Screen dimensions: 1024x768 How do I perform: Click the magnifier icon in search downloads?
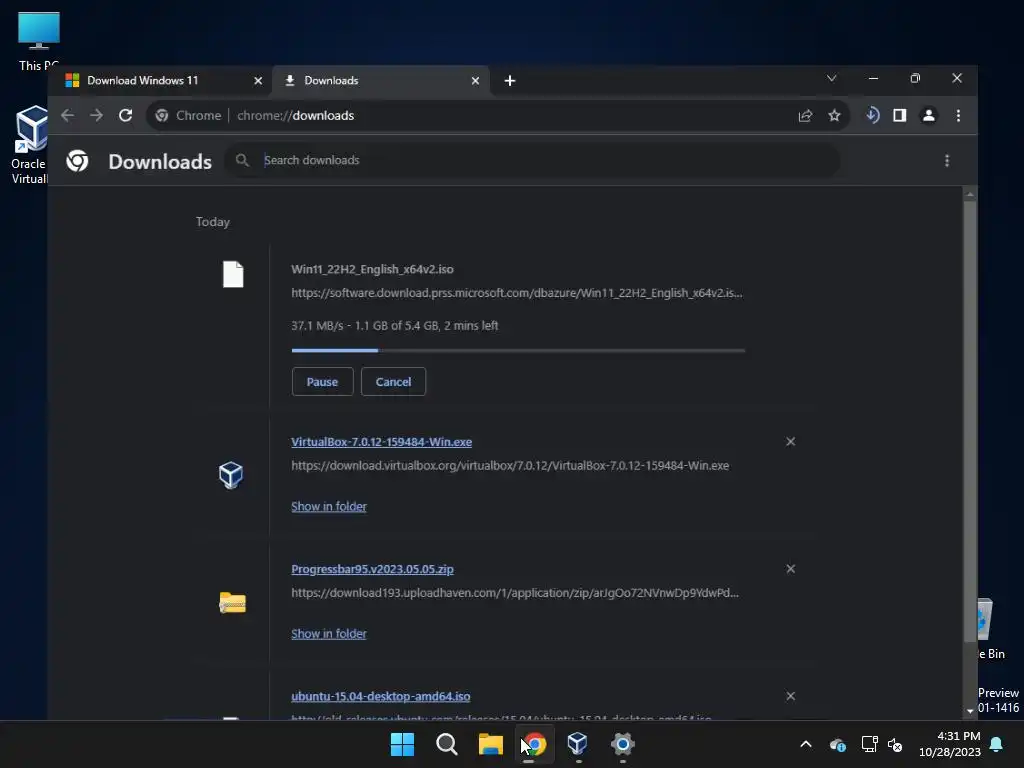tap(242, 160)
